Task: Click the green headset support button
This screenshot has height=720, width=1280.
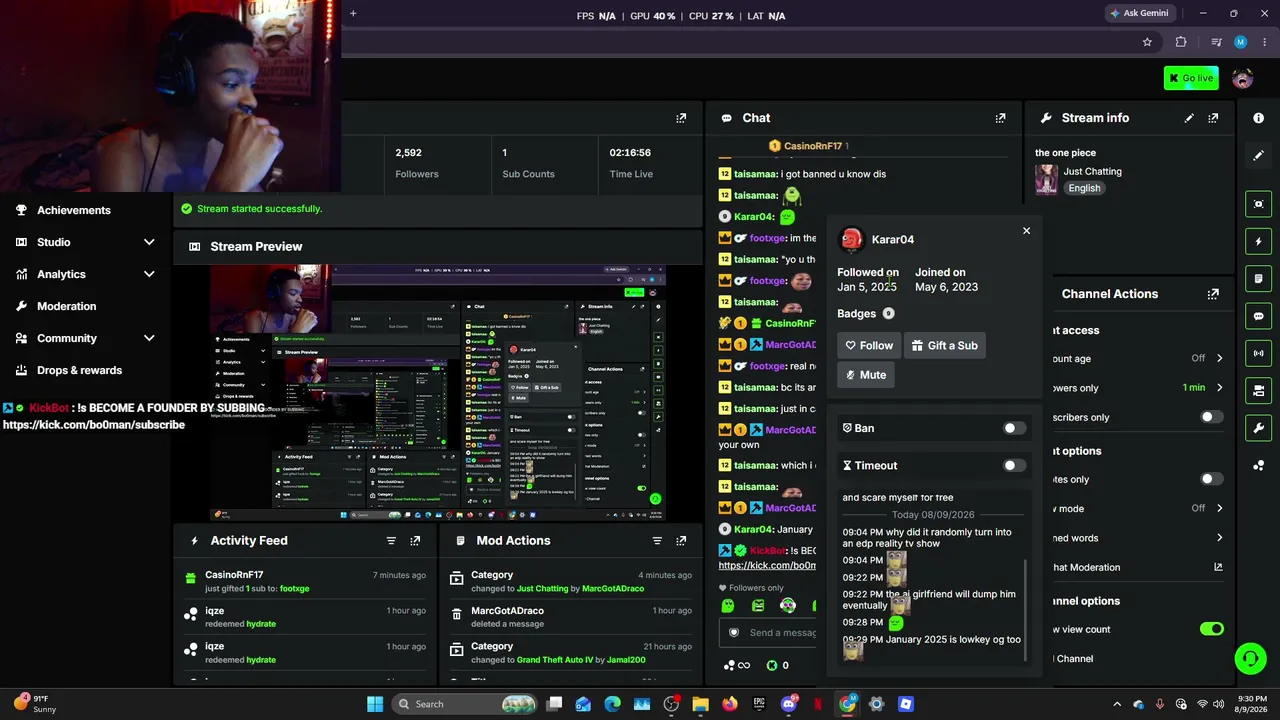Action: pyautogui.click(x=1250, y=657)
